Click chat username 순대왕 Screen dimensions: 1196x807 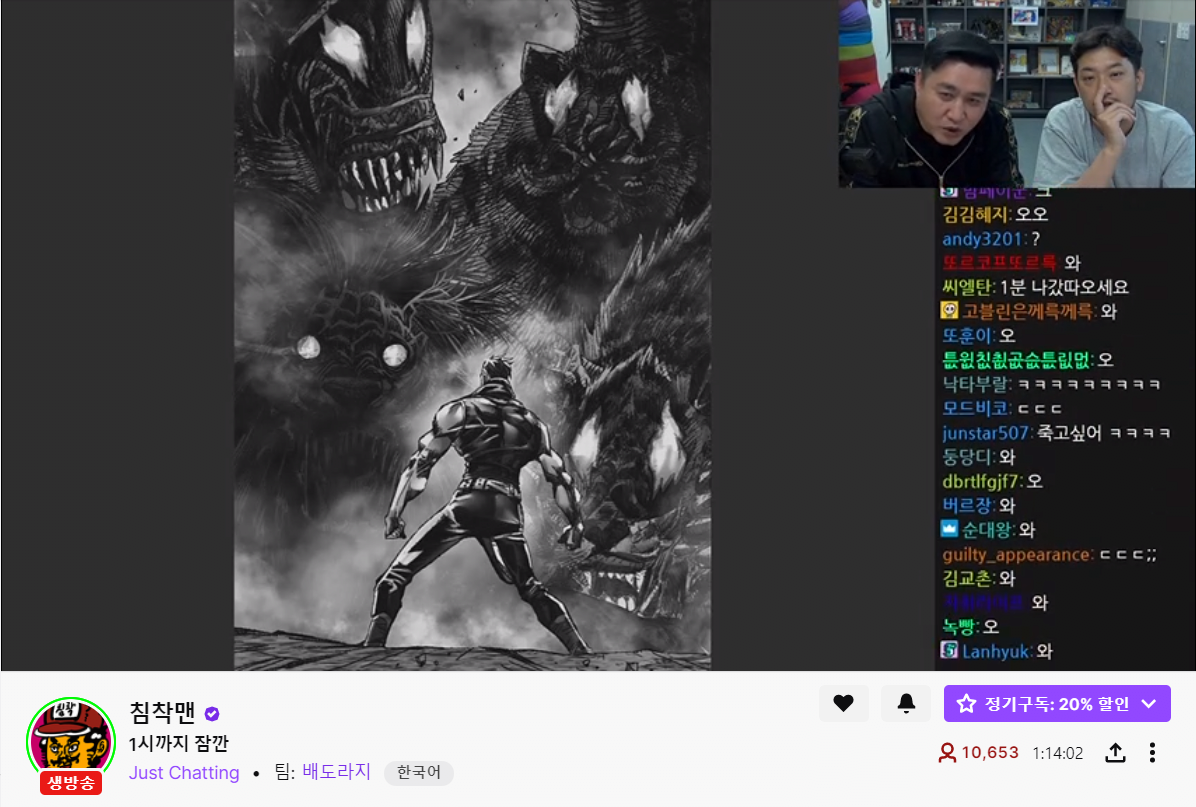pos(986,529)
